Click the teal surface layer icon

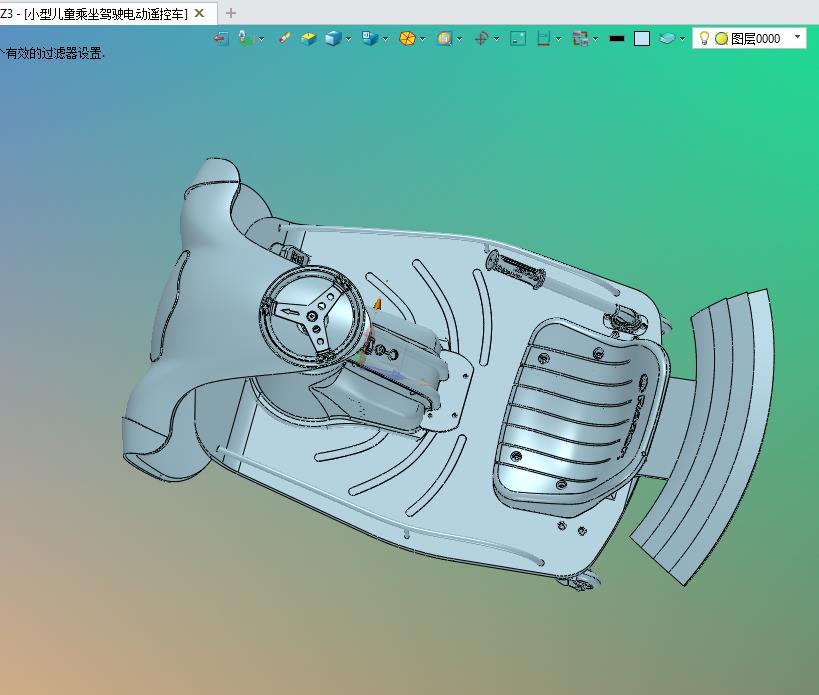[x=666, y=39]
